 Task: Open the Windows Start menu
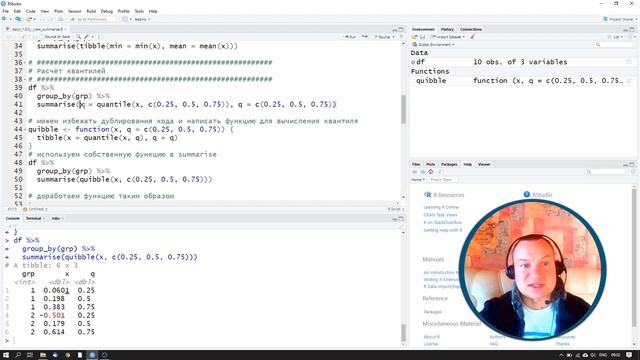6,355
